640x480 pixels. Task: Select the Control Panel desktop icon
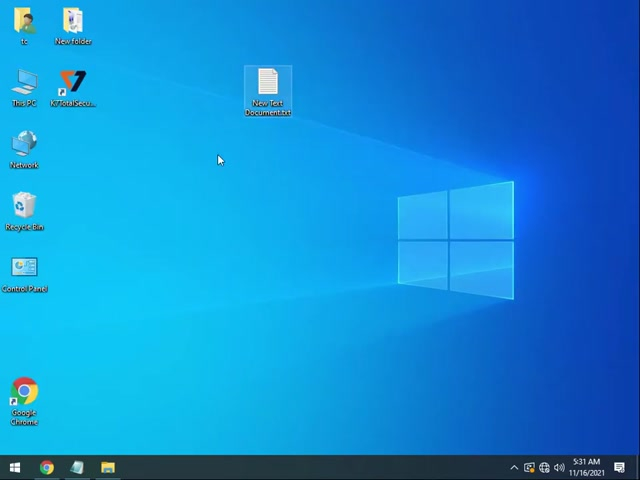click(x=24, y=271)
